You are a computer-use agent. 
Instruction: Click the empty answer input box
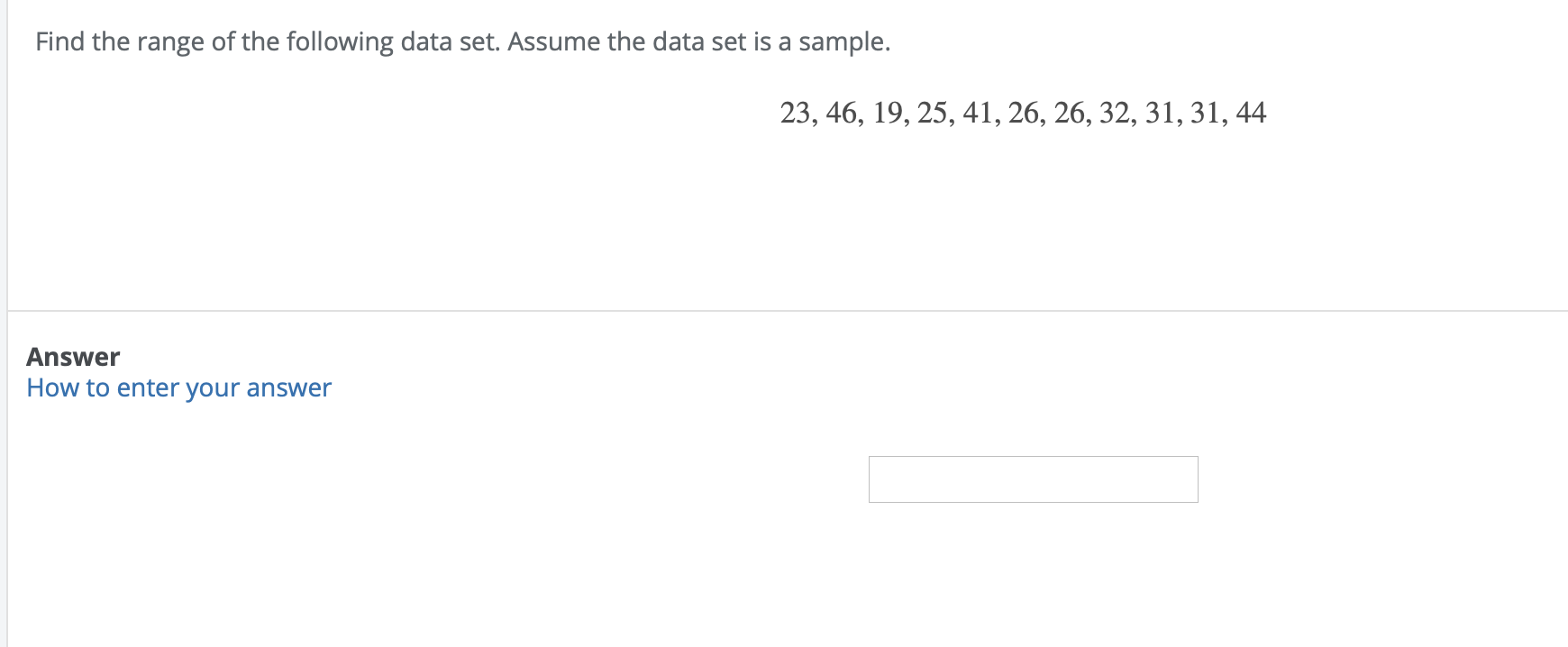pyautogui.click(x=1033, y=479)
